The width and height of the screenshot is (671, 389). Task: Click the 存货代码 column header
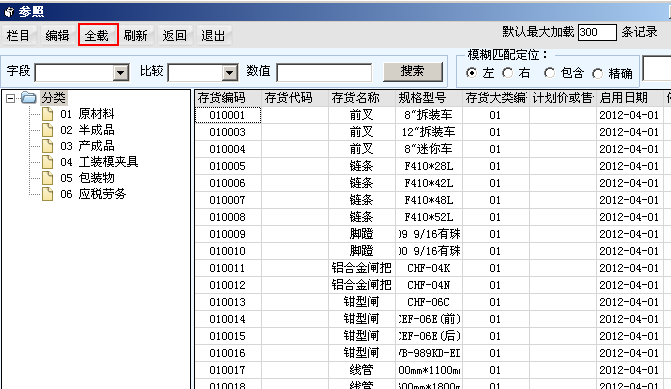[x=295, y=98]
